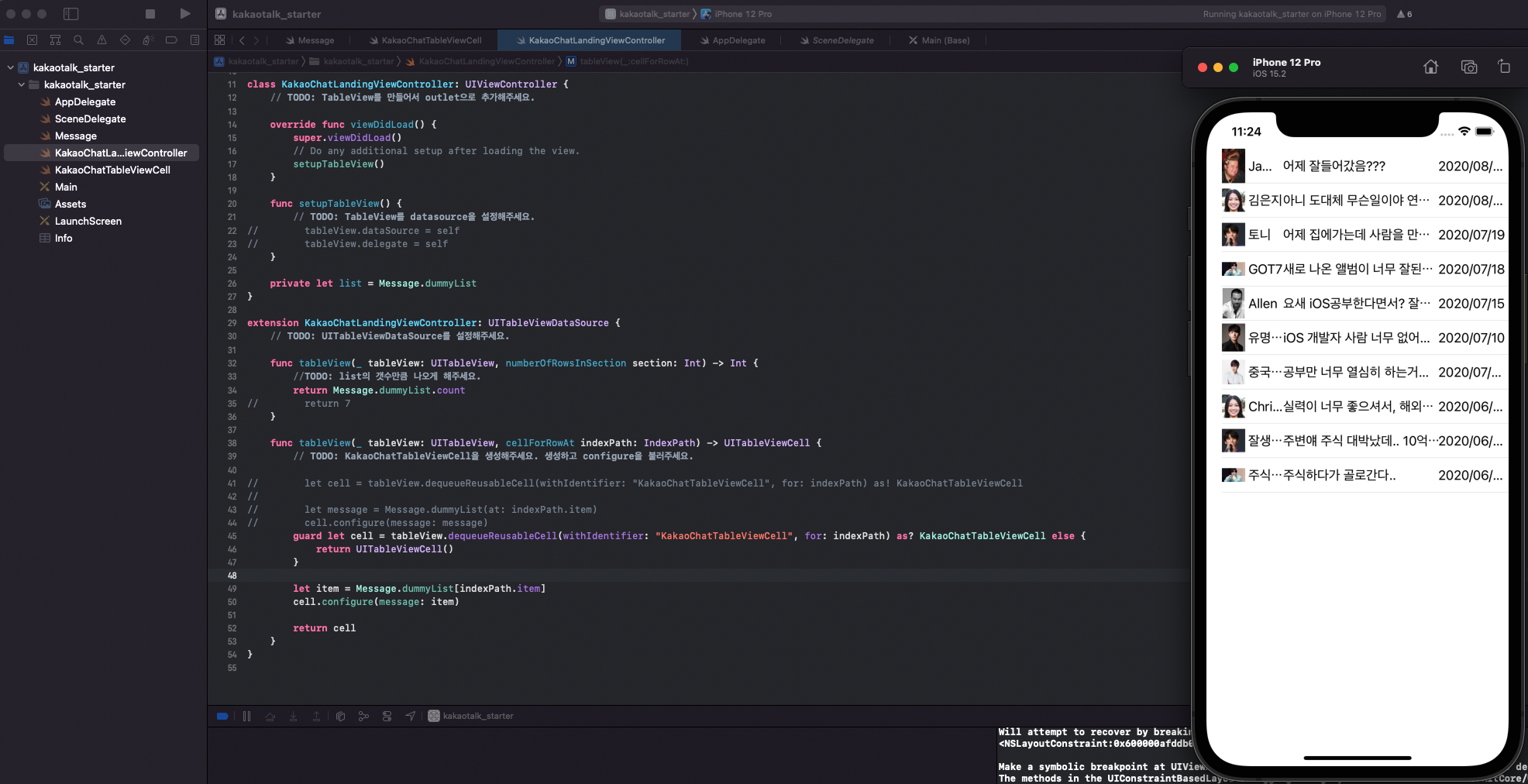Open the kakaotalk_starter project breadcrumb
The image size is (1528, 784).
[x=256, y=61]
